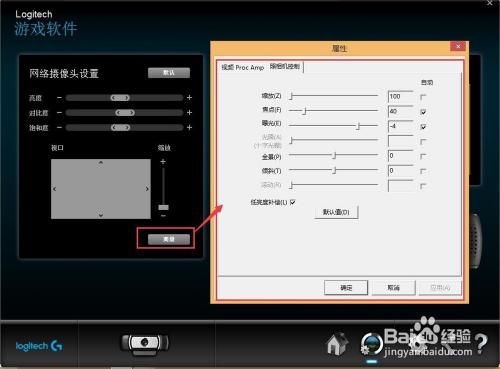The width and height of the screenshot is (500, 369).
Task: Open the webcam settings globe icon
Action: 372,344
